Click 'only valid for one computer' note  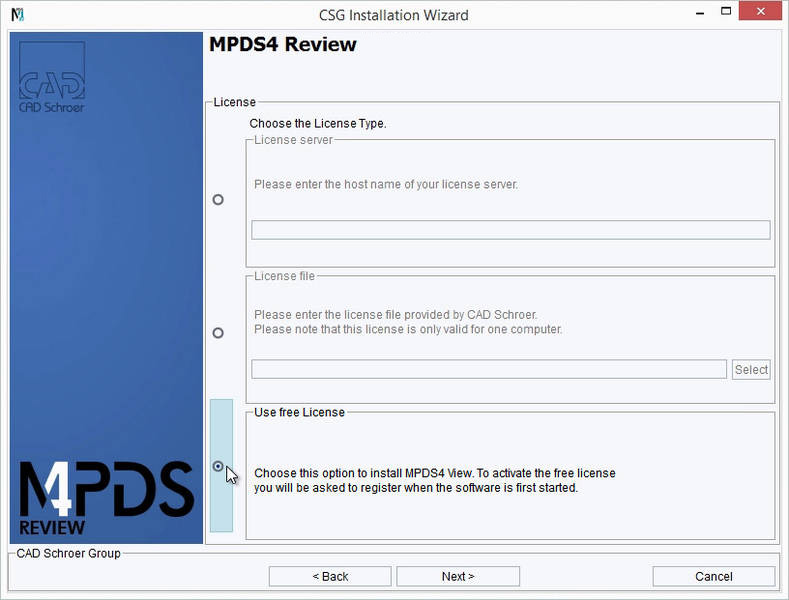point(408,329)
